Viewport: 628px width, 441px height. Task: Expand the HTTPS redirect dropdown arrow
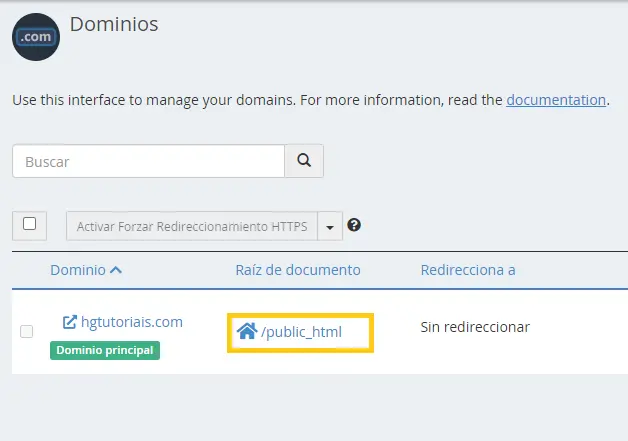click(330, 227)
